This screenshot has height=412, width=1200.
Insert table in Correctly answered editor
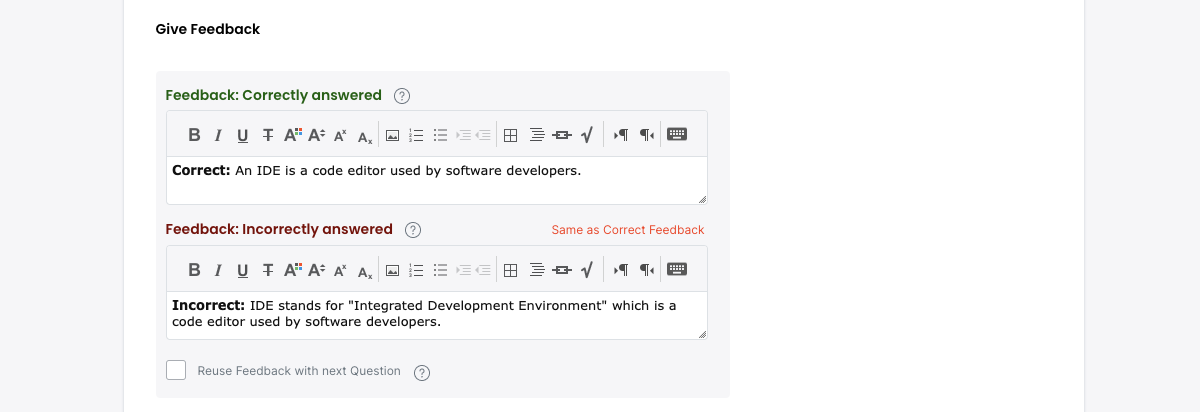(x=510, y=135)
